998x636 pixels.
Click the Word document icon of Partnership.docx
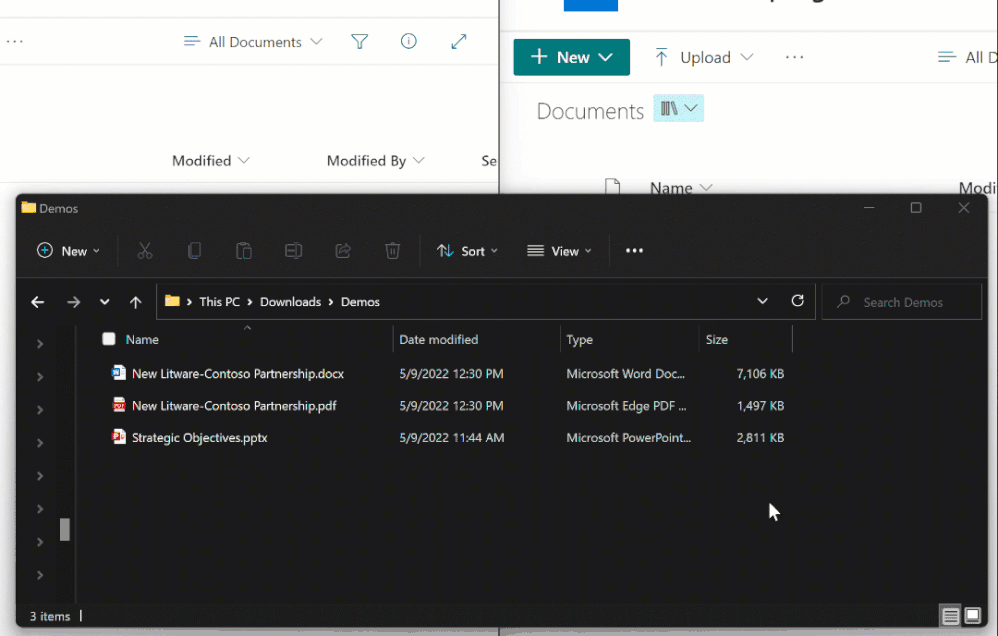(x=118, y=372)
